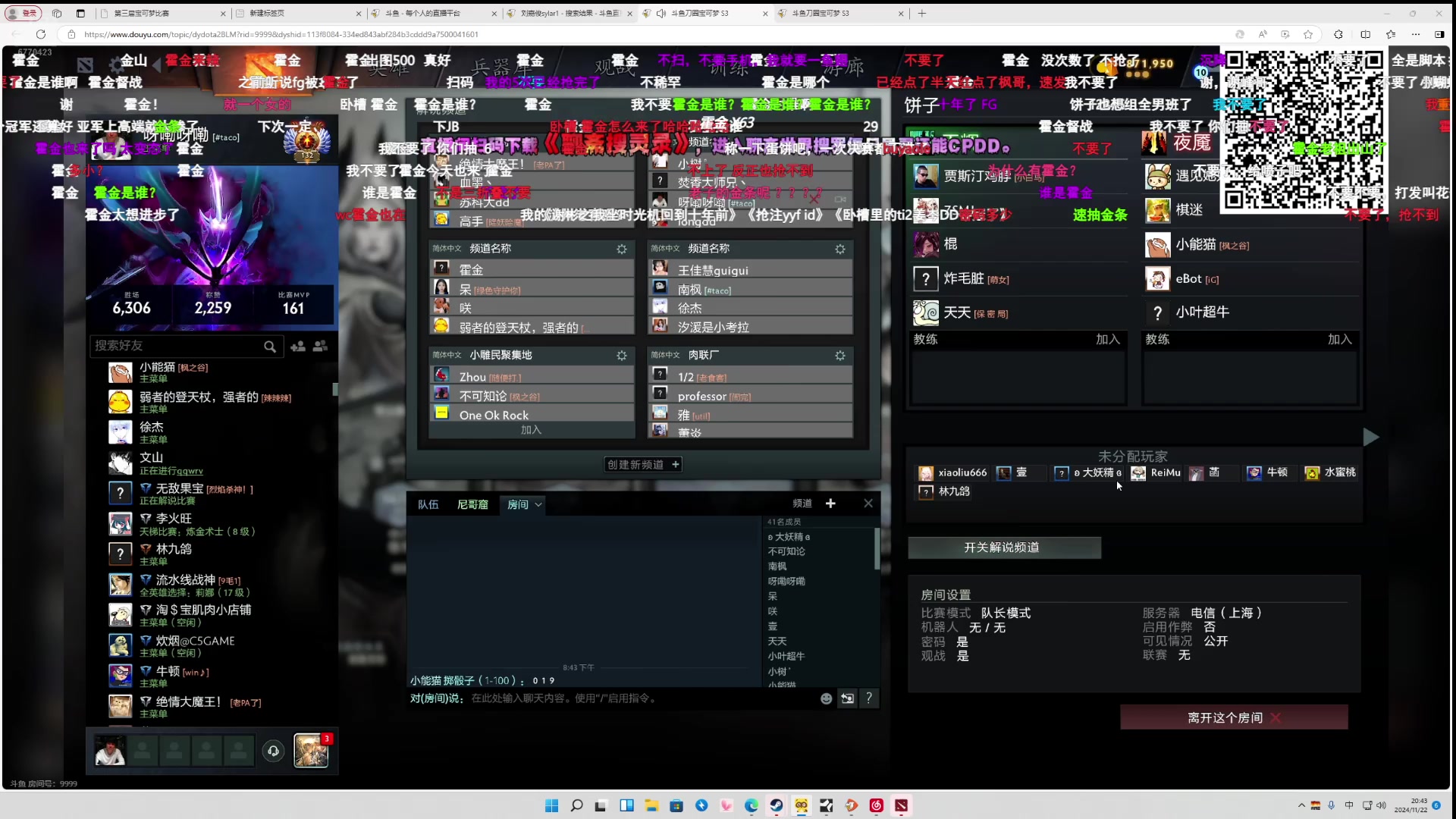The image size is (1456, 819).
Task: Click the friend search magnifier icon
Action: (270, 347)
